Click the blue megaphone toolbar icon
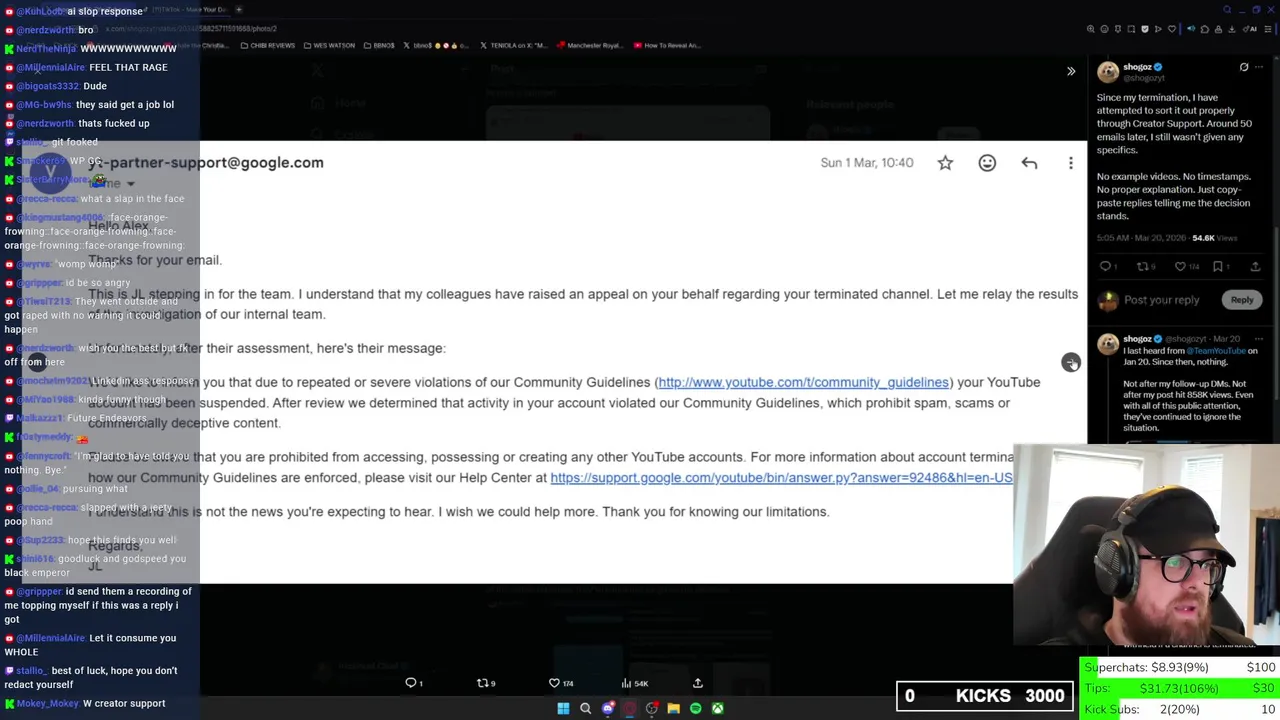This screenshot has height=720, width=1280. [x=1191, y=29]
